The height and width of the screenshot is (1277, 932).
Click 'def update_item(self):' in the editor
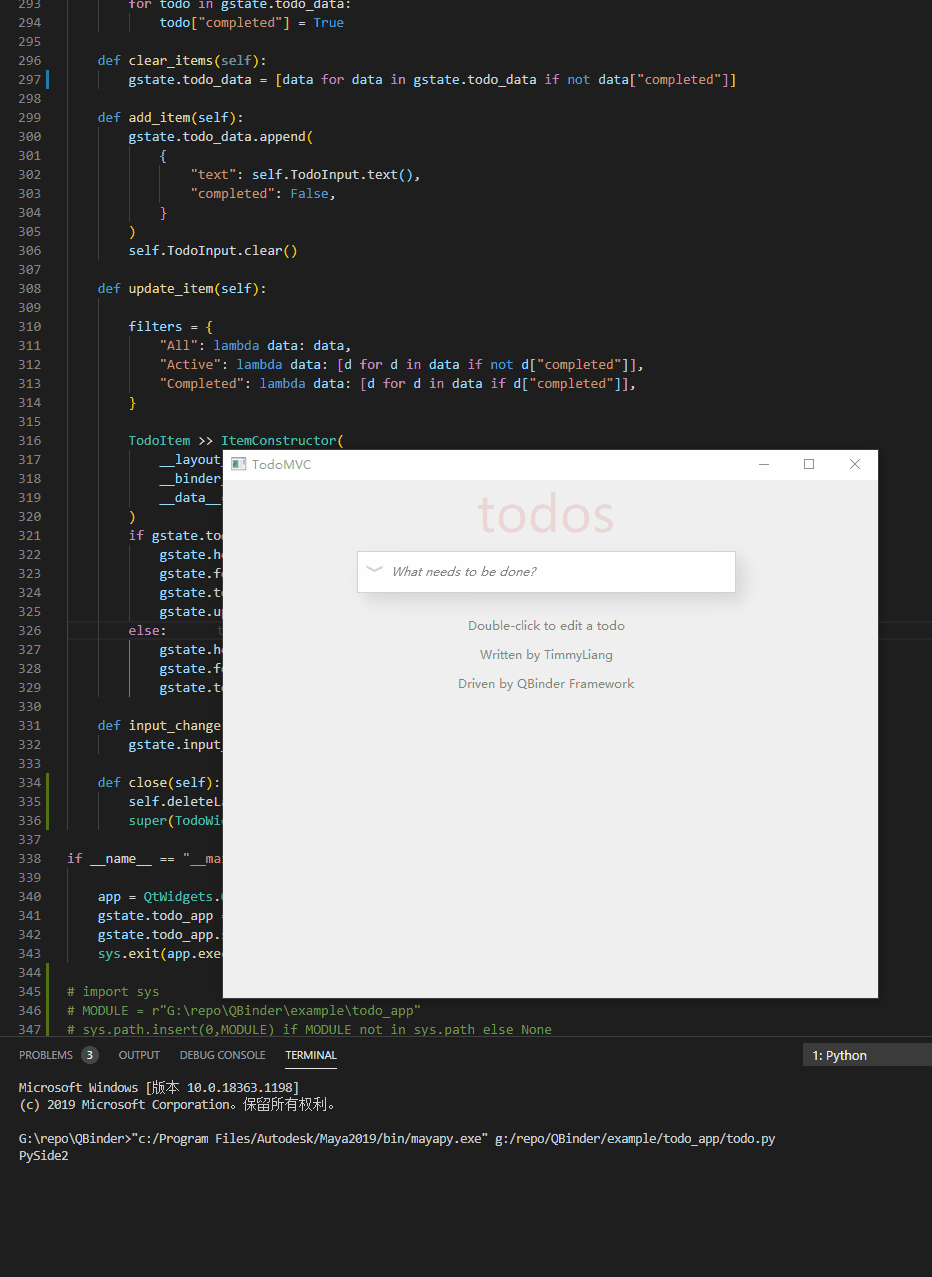[182, 288]
